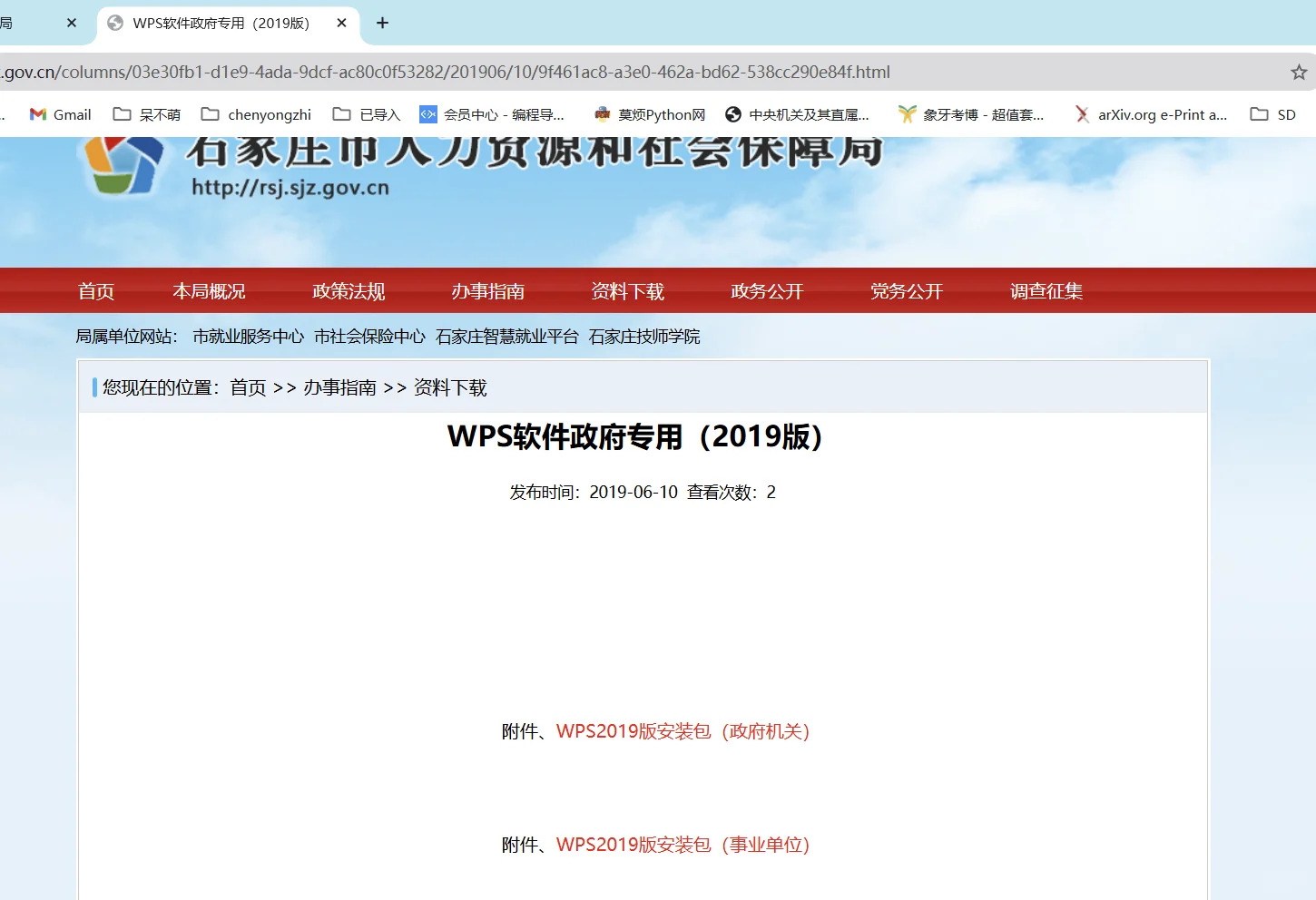1316x900 pixels.
Task: Open a new browser tab
Action: (382, 23)
